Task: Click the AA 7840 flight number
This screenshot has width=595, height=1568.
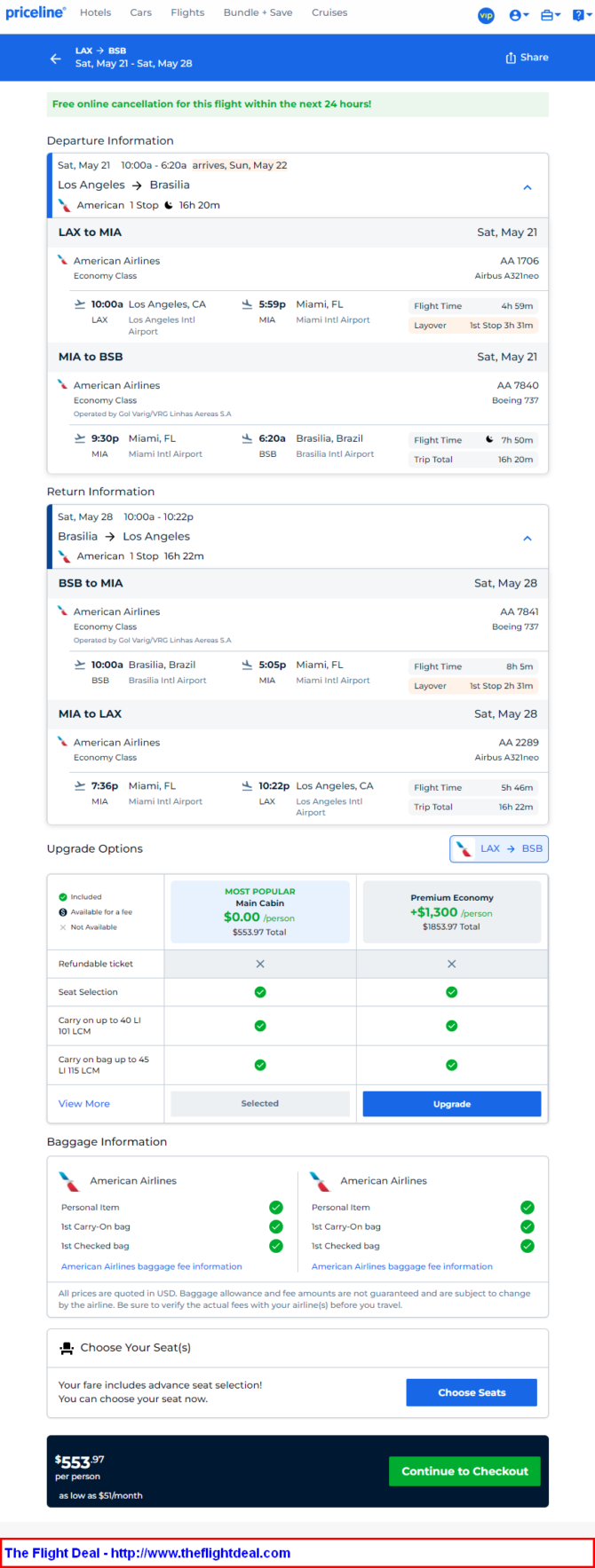Action: click(x=518, y=385)
